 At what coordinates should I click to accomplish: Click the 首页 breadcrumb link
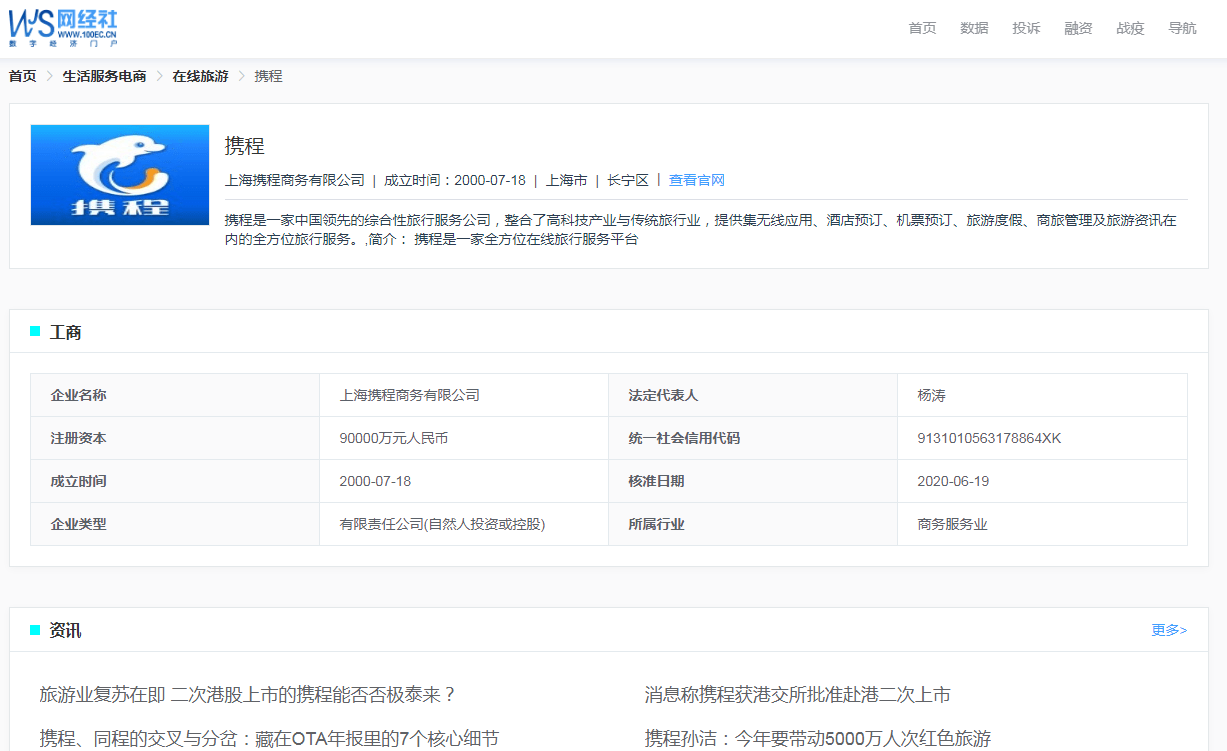23,76
